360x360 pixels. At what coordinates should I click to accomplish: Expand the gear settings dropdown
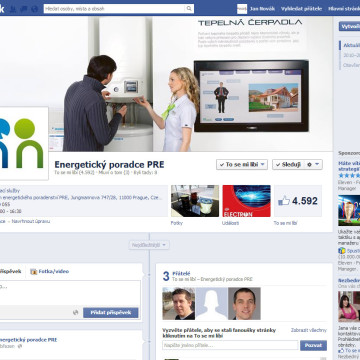pyautogui.click(x=313, y=164)
